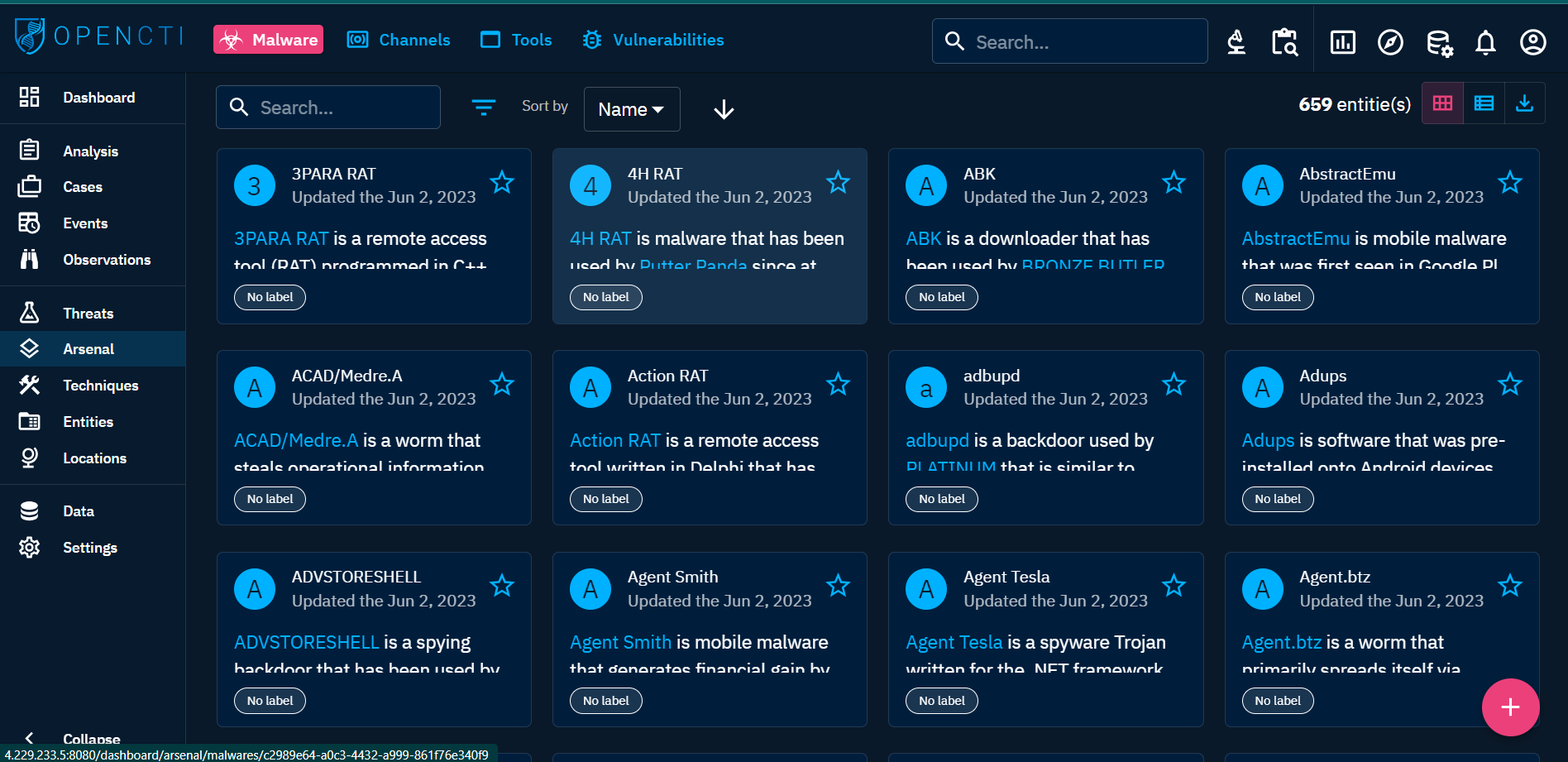Open the user profile menu
Viewport: 1568px width, 762px height.
coord(1532,41)
